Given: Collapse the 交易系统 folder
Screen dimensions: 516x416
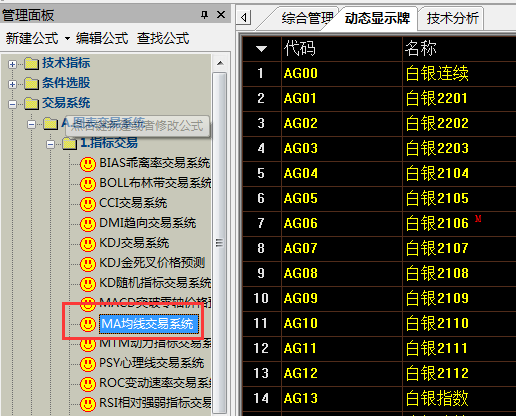Looking at the screenshot, I should (x=12, y=104).
